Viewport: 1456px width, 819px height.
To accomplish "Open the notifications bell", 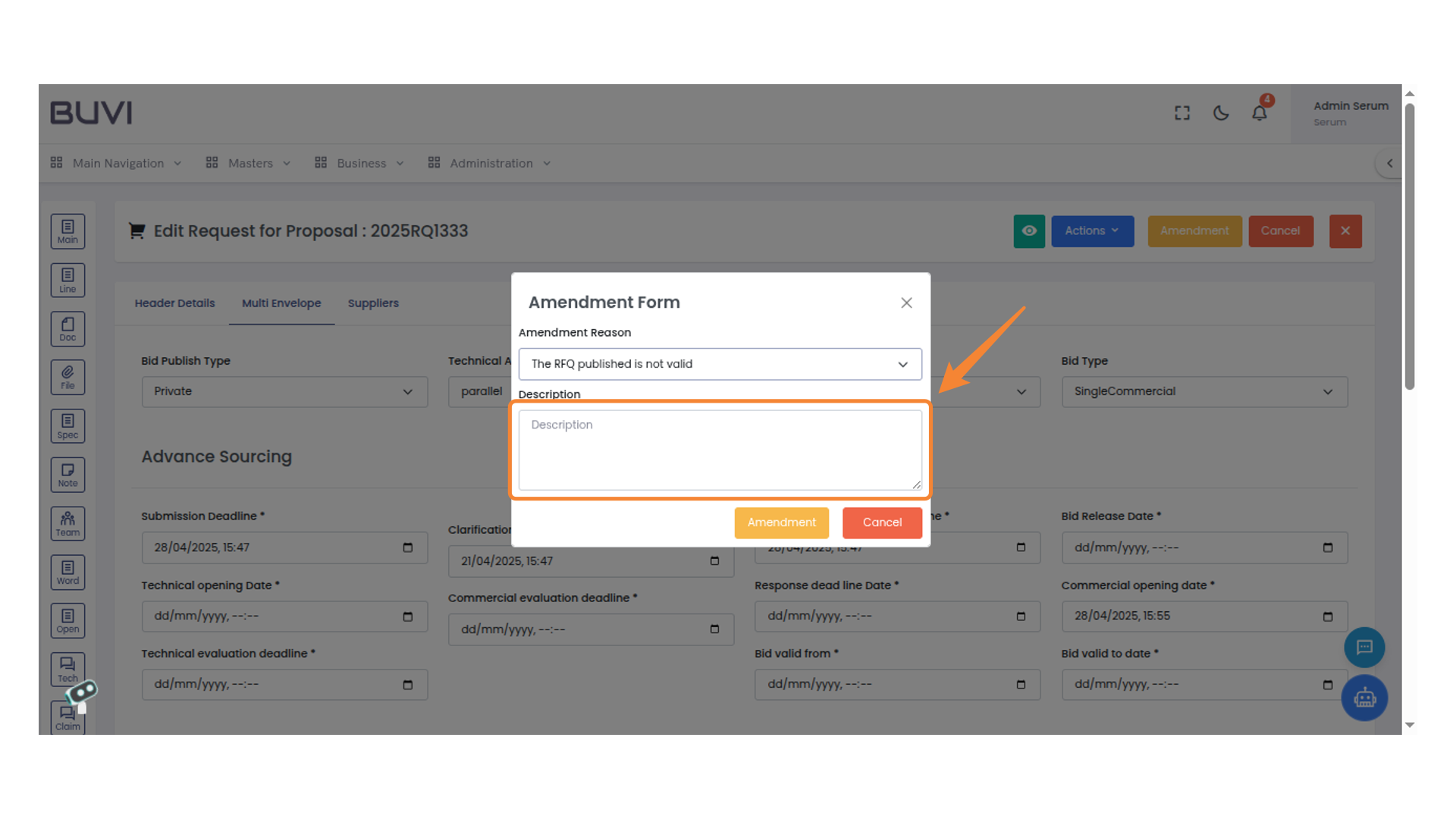I will tap(1260, 112).
